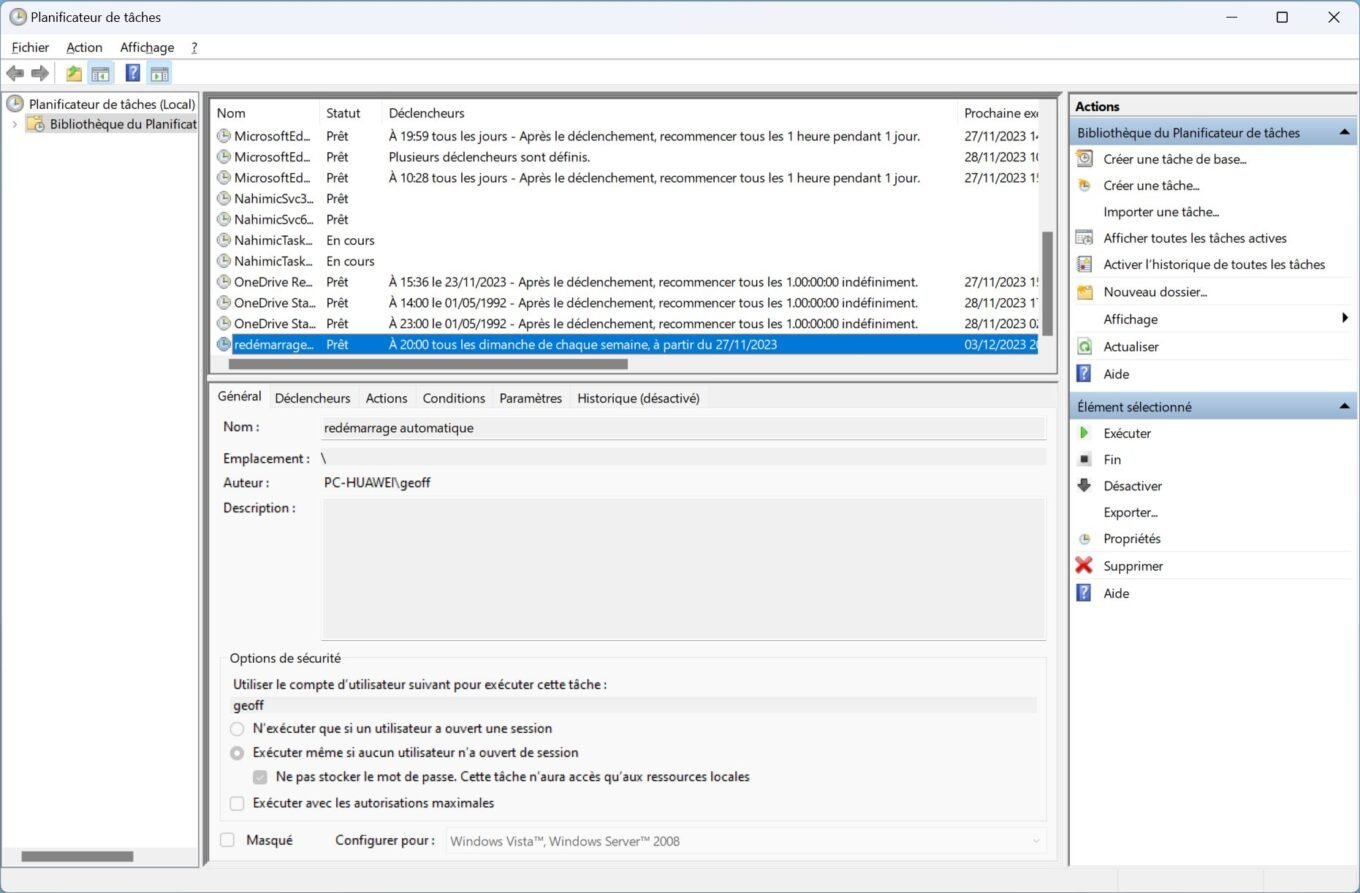Click the Nom field 'redémarrage automatique'
The image size is (1360, 893).
click(683, 428)
